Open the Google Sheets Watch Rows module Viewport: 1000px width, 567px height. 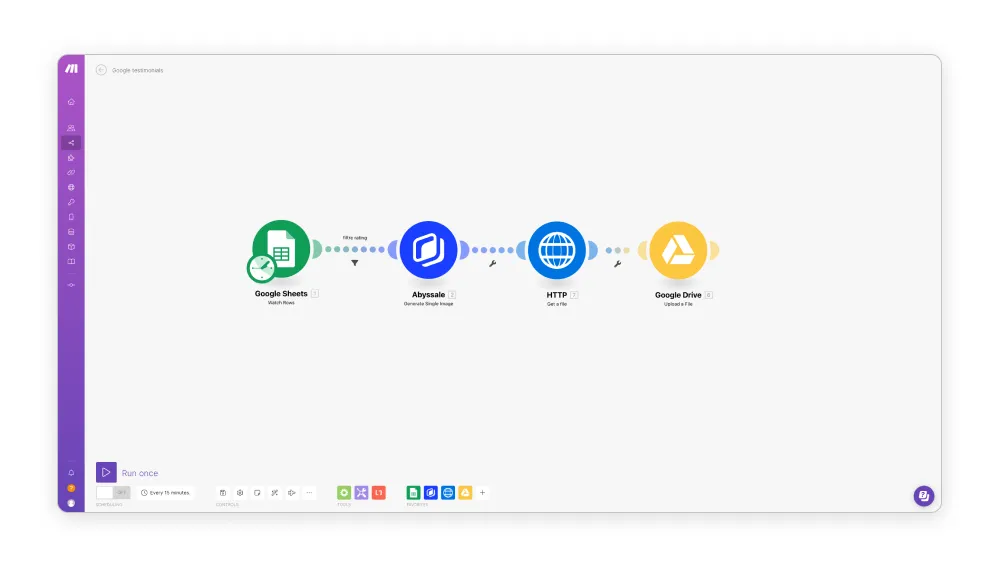point(281,249)
